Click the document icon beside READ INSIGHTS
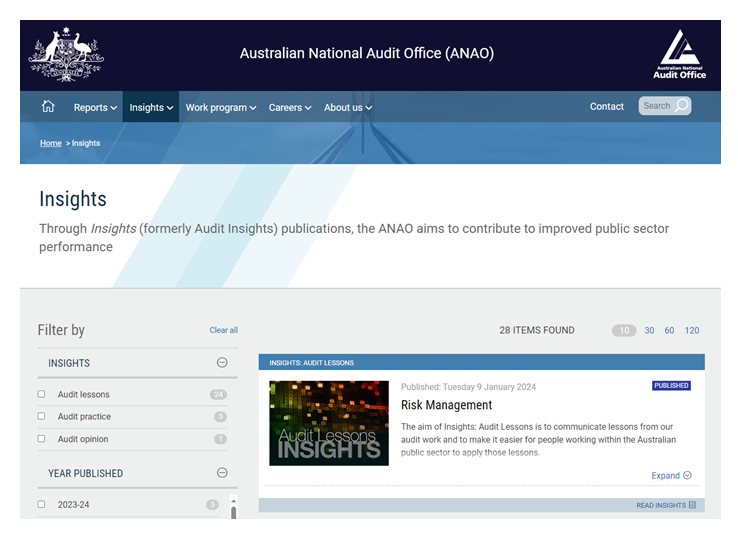 [692, 504]
